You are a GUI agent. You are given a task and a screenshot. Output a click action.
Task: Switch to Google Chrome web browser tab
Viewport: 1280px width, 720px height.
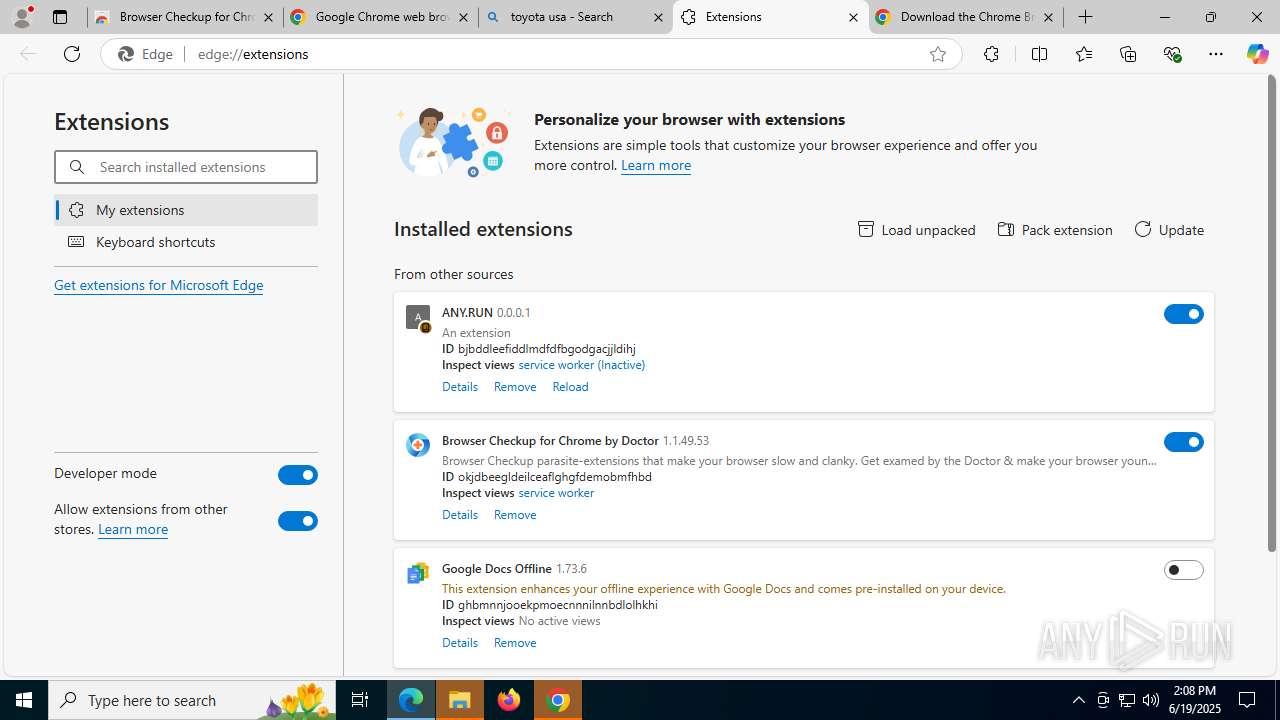pyautogui.click(x=380, y=17)
